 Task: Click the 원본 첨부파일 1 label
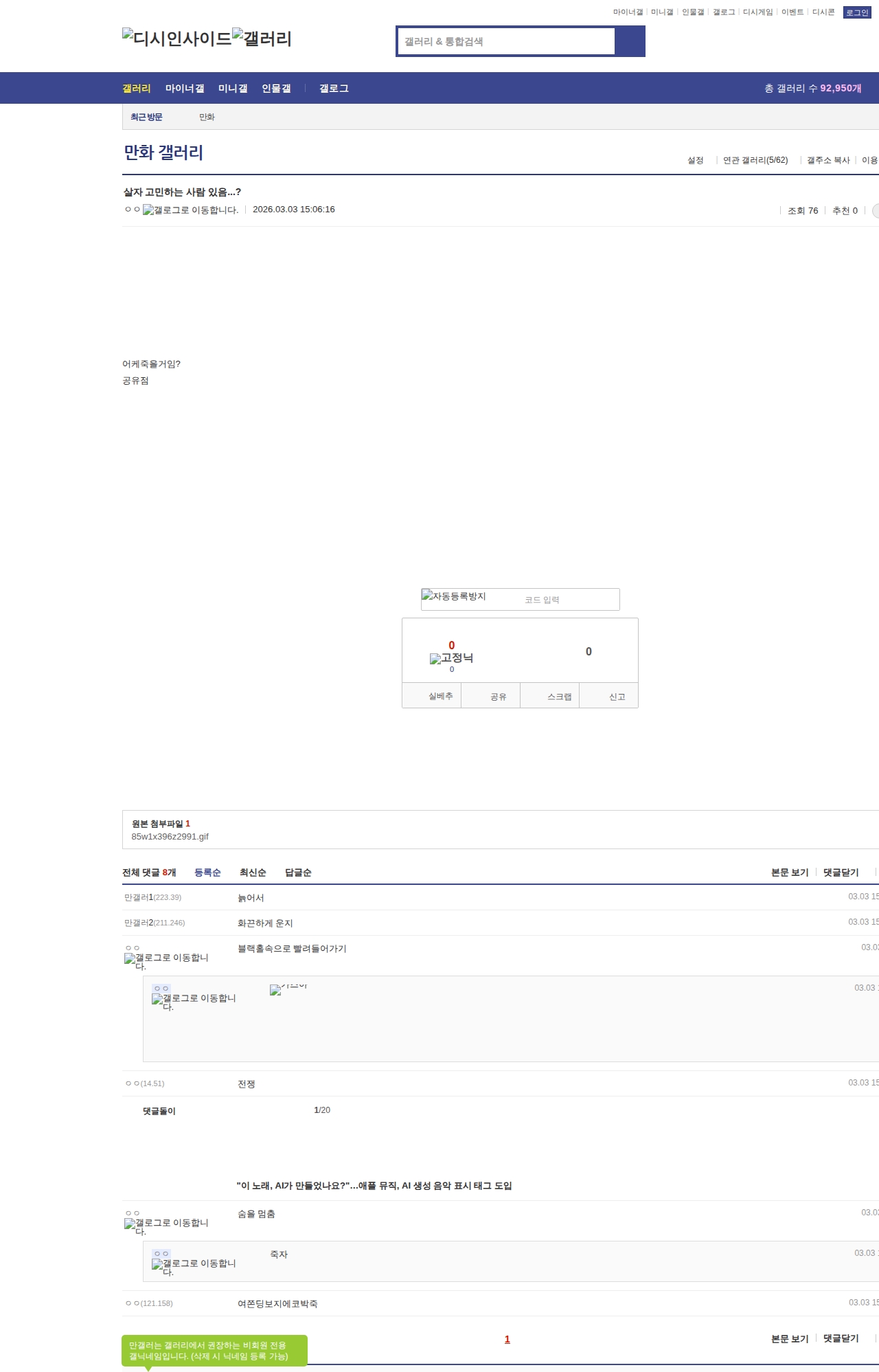161,824
